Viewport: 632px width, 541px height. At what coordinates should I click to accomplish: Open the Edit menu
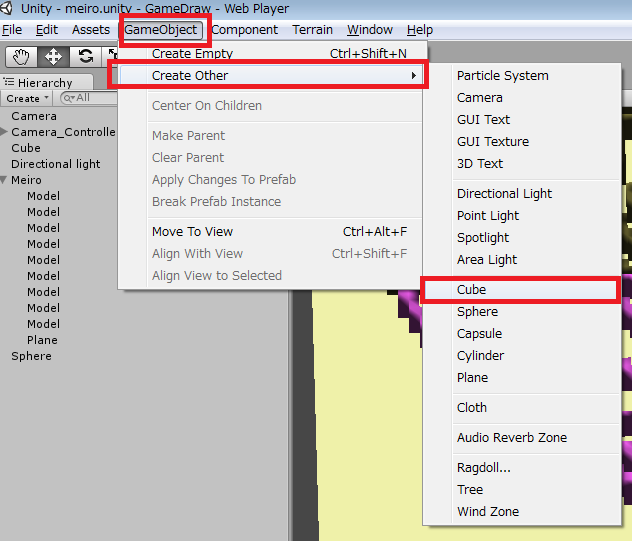click(47, 30)
